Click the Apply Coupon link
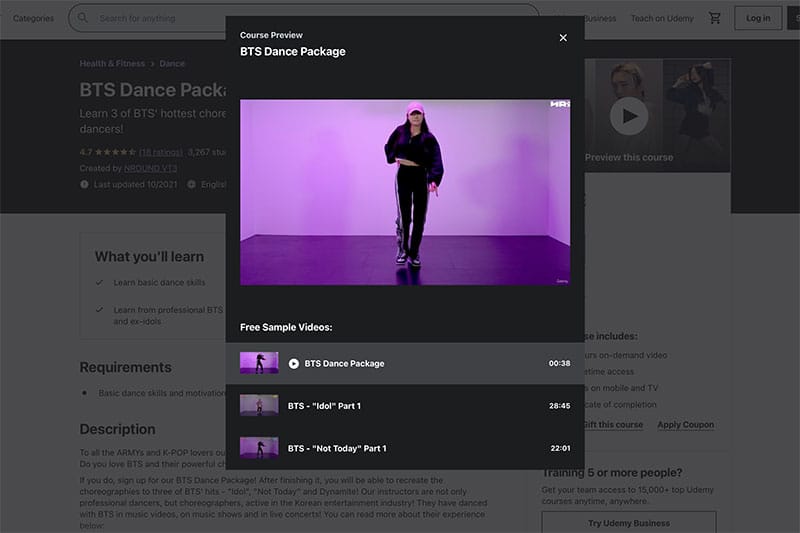The image size is (800, 533). pos(685,425)
